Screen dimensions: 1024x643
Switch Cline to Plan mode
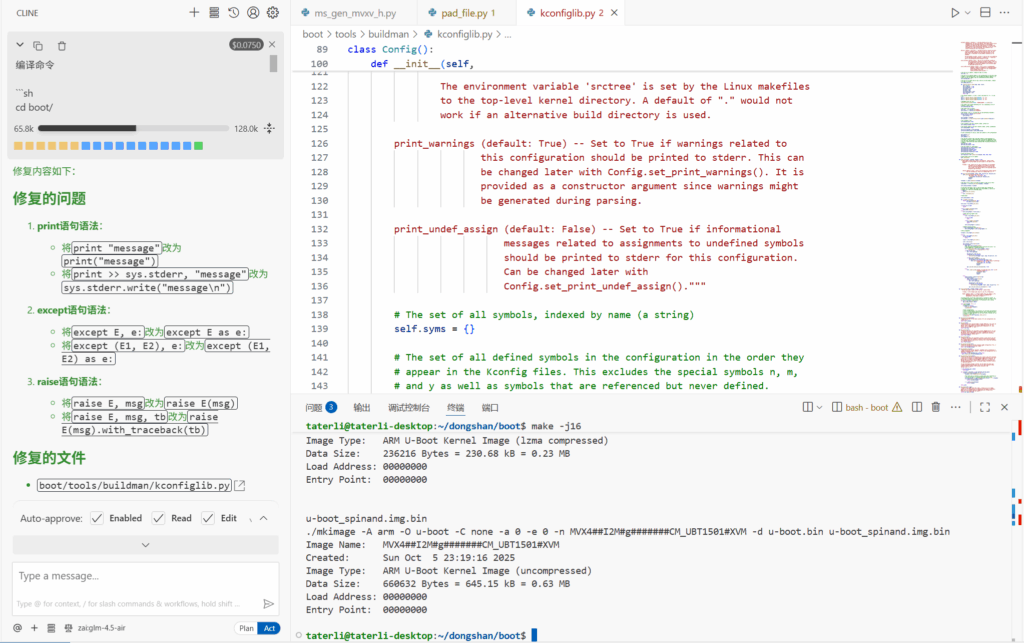(x=245, y=628)
